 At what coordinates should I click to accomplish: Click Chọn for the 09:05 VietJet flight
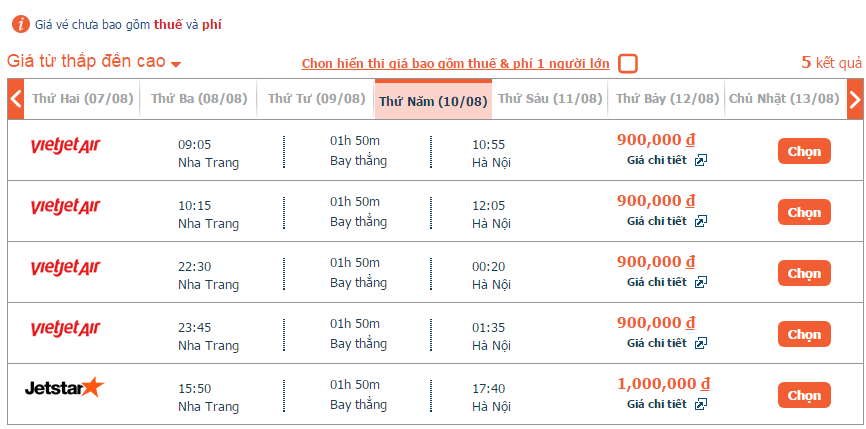coord(804,151)
